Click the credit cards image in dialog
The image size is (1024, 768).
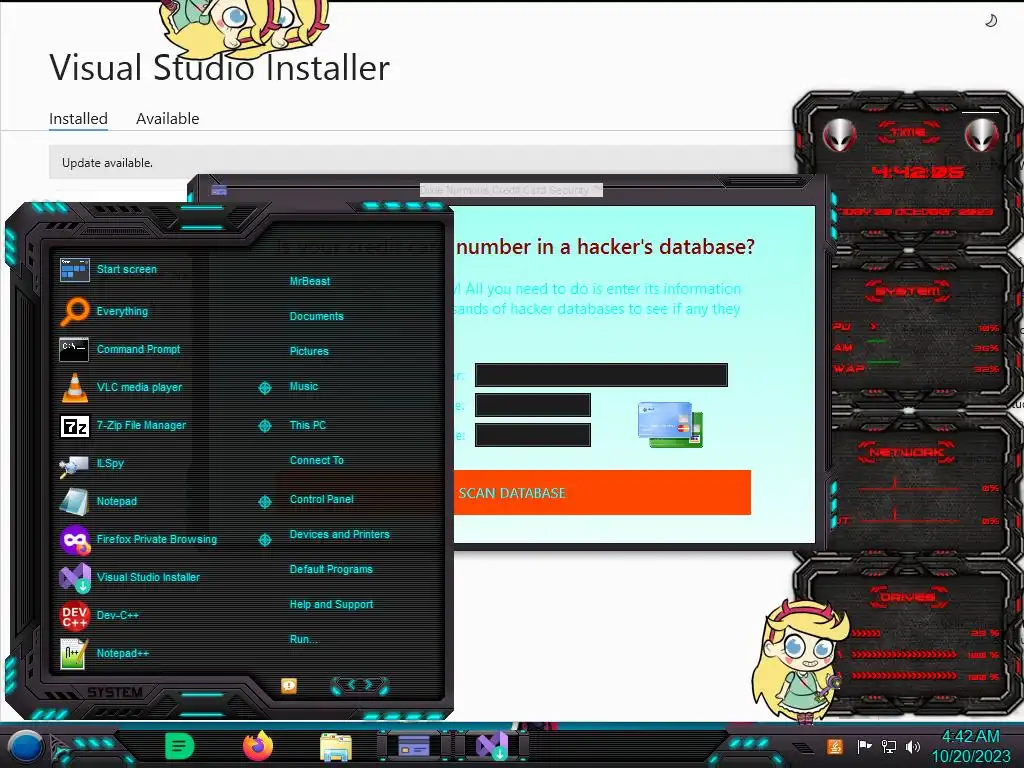(670, 424)
